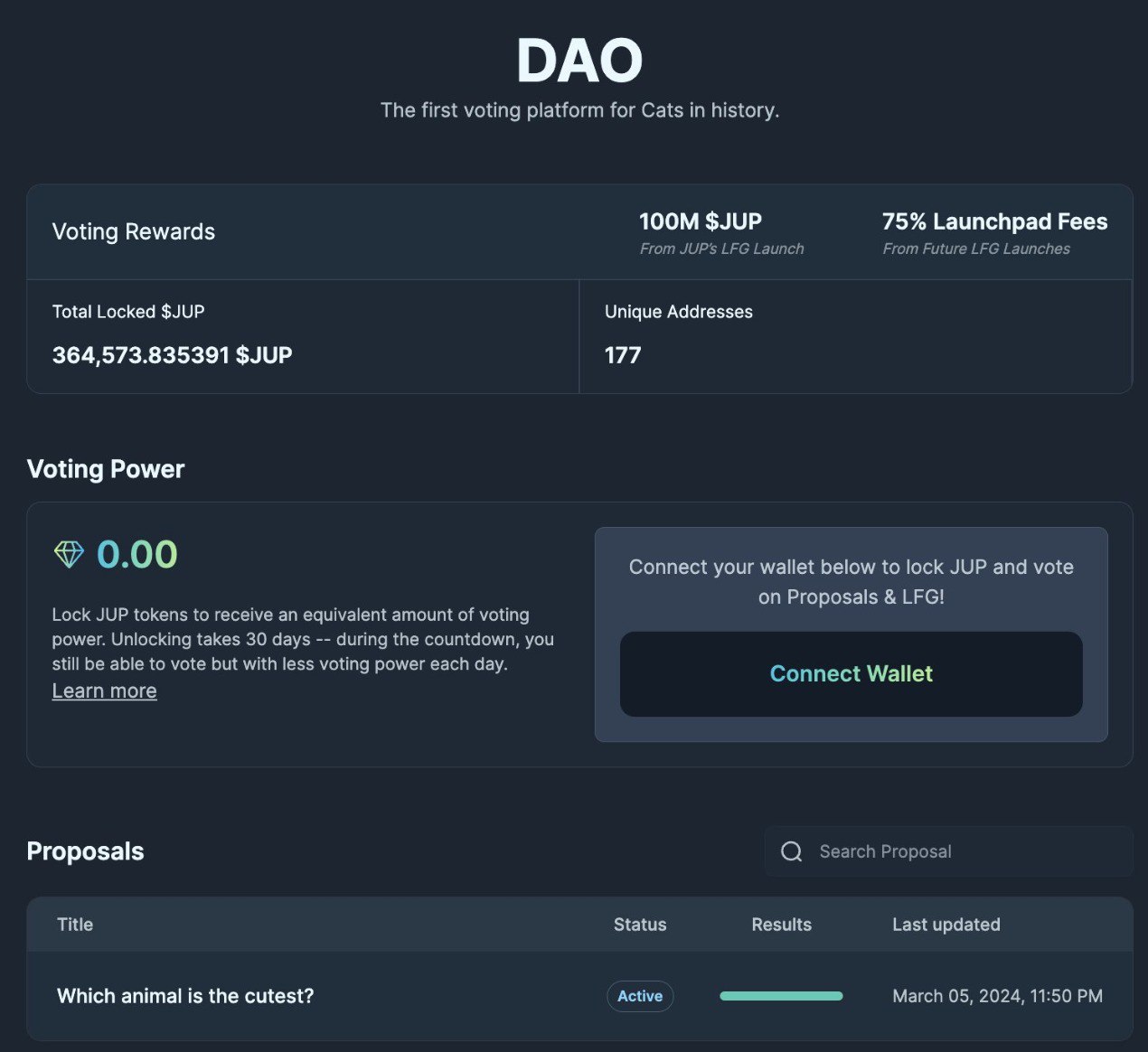Click the Active status badge
Image resolution: width=1148 pixels, height=1052 pixels.
click(x=640, y=996)
